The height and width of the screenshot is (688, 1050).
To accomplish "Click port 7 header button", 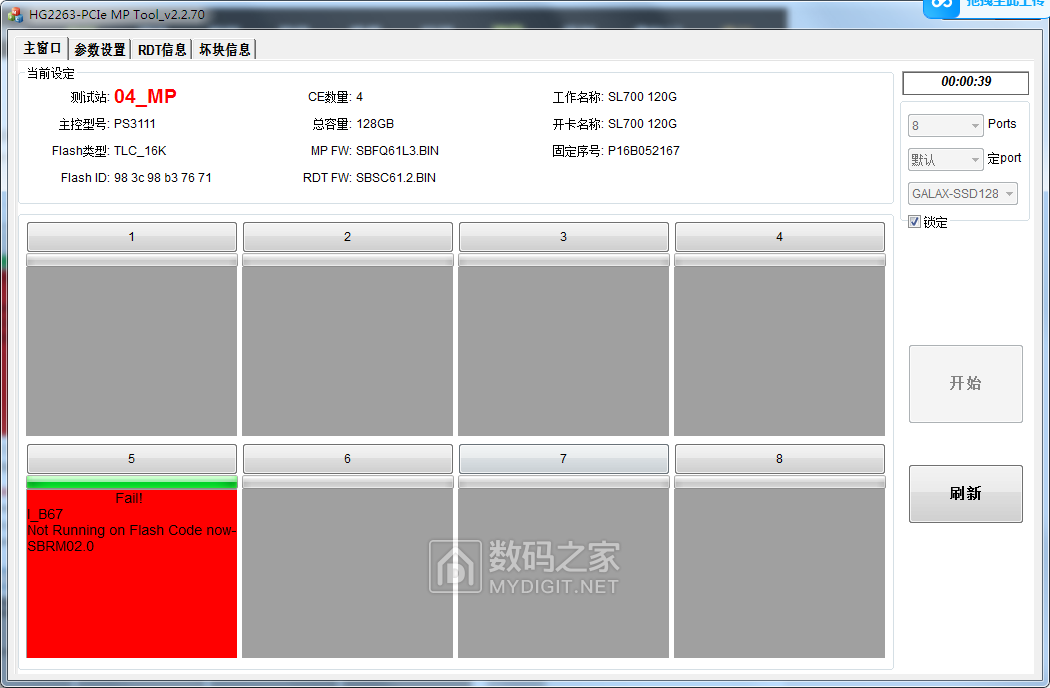I will pyautogui.click(x=563, y=459).
